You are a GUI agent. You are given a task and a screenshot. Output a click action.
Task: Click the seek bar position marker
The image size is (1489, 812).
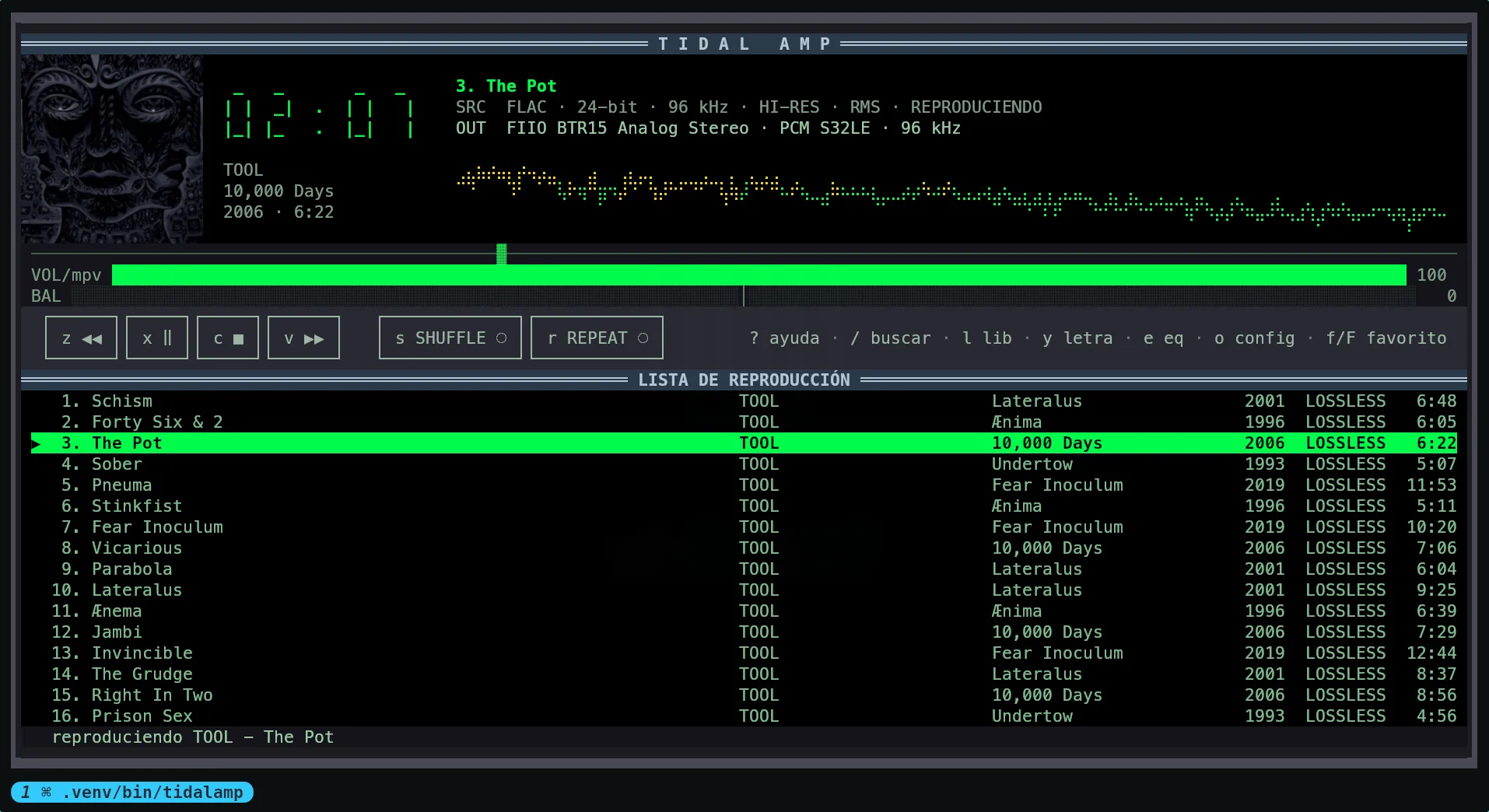click(502, 254)
